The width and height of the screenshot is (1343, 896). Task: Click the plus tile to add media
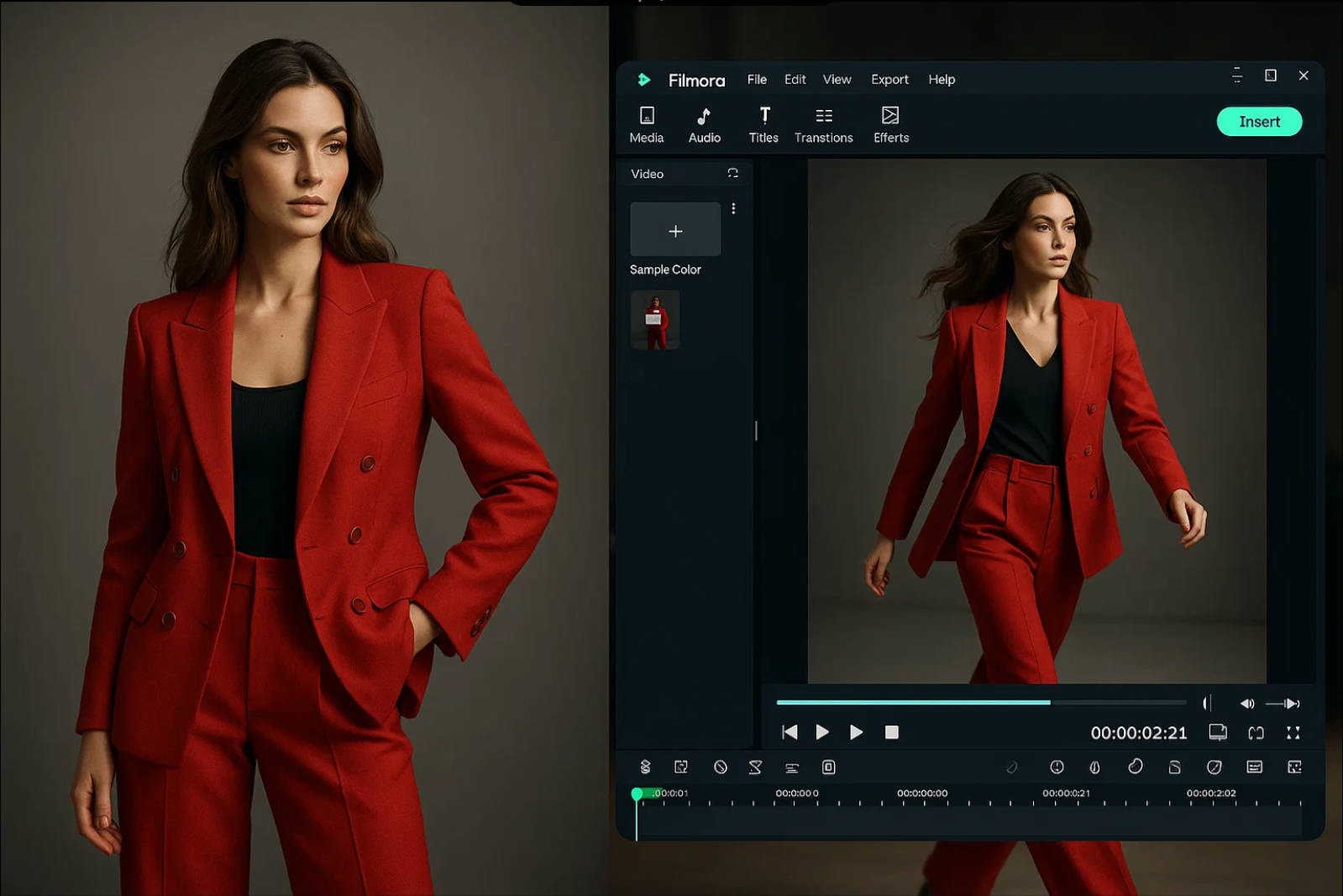pyautogui.click(x=675, y=229)
